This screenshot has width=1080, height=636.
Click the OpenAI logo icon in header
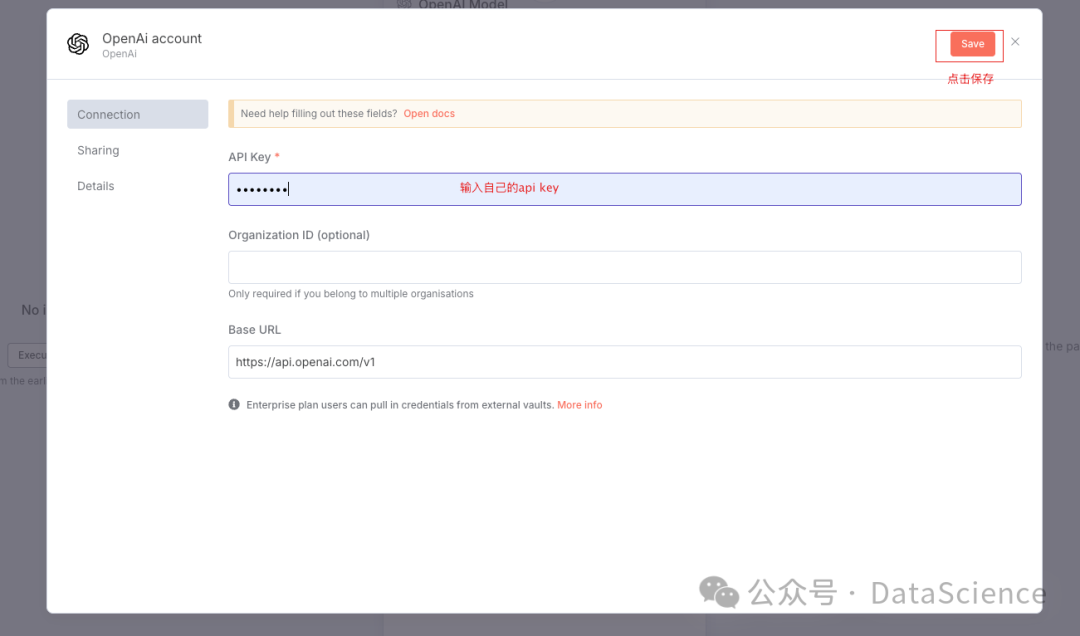tap(78, 44)
